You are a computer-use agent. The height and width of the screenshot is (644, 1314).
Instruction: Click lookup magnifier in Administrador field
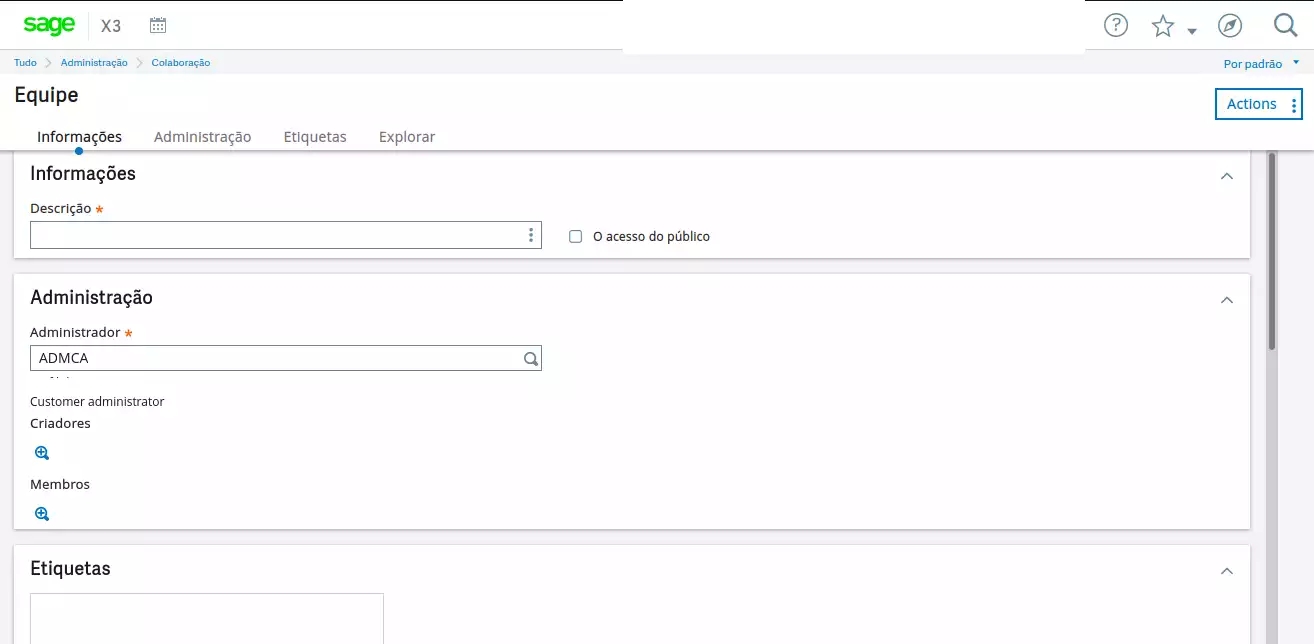[x=531, y=358]
